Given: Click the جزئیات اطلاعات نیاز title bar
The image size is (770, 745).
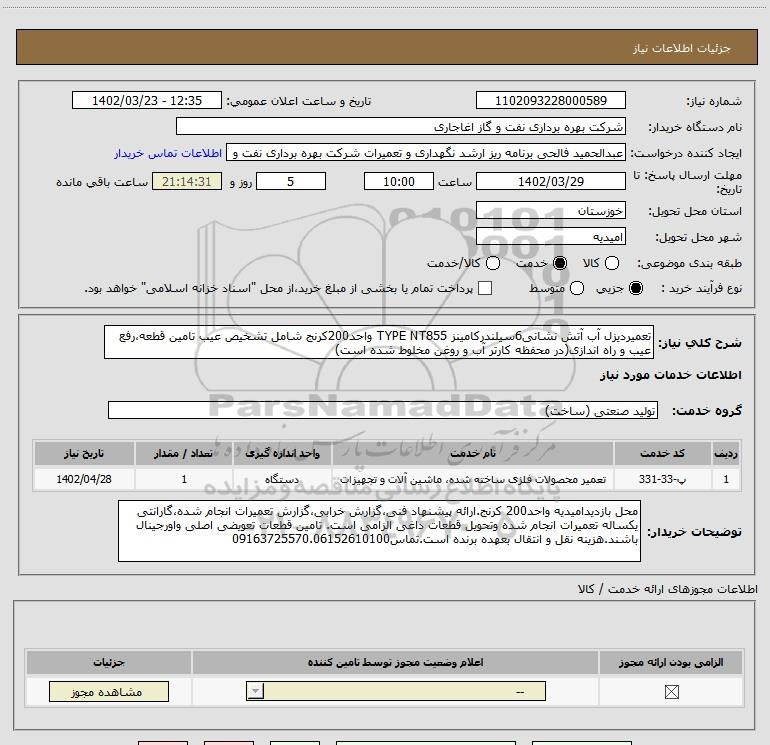Looking at the screenshot, I should (x=387, y=47).
